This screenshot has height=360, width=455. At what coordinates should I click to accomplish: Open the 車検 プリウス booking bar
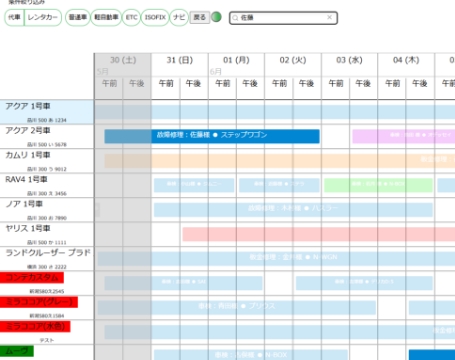pos(237,307)
